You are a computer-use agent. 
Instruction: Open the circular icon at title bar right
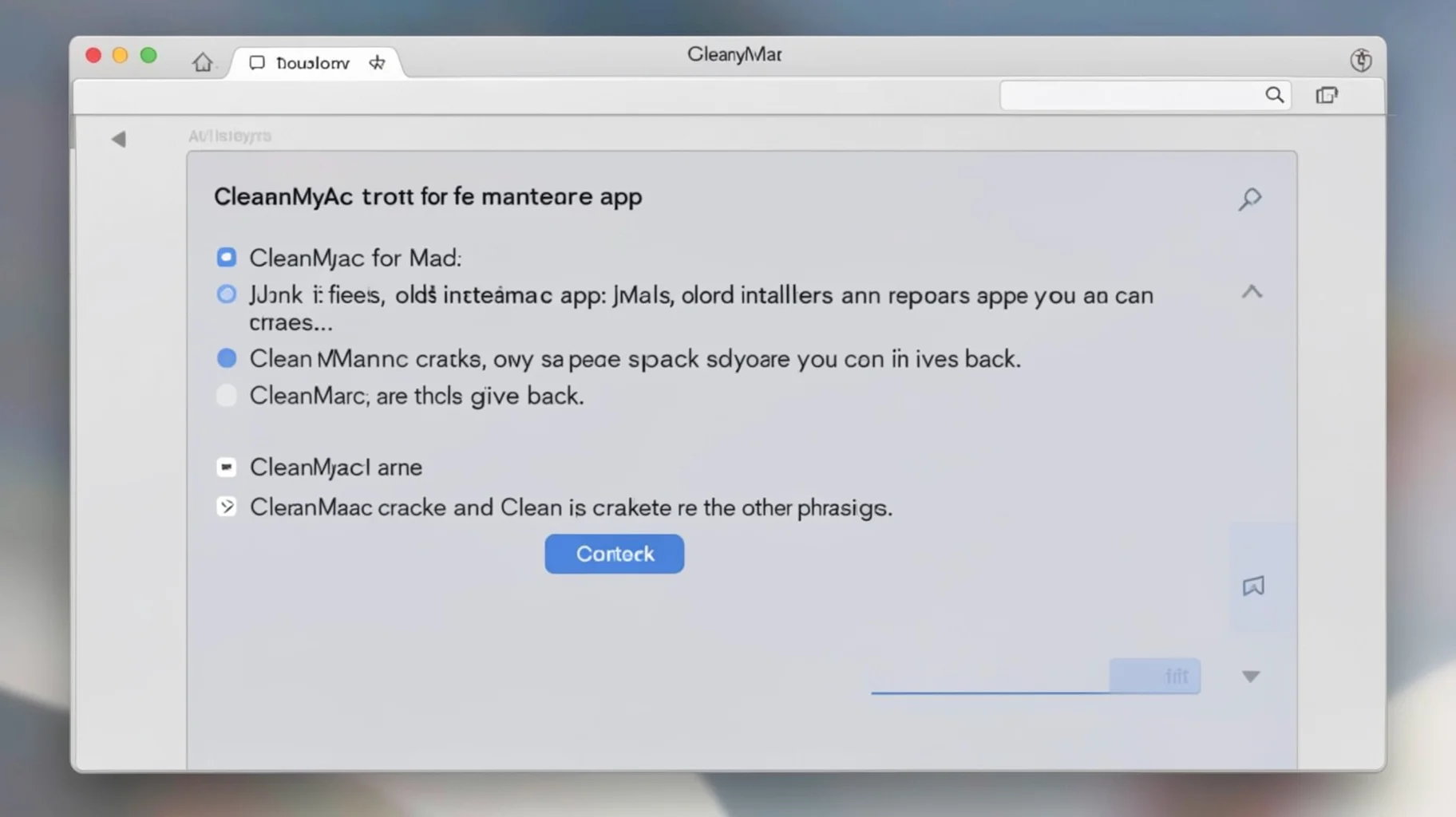(x=1361, y=60)
